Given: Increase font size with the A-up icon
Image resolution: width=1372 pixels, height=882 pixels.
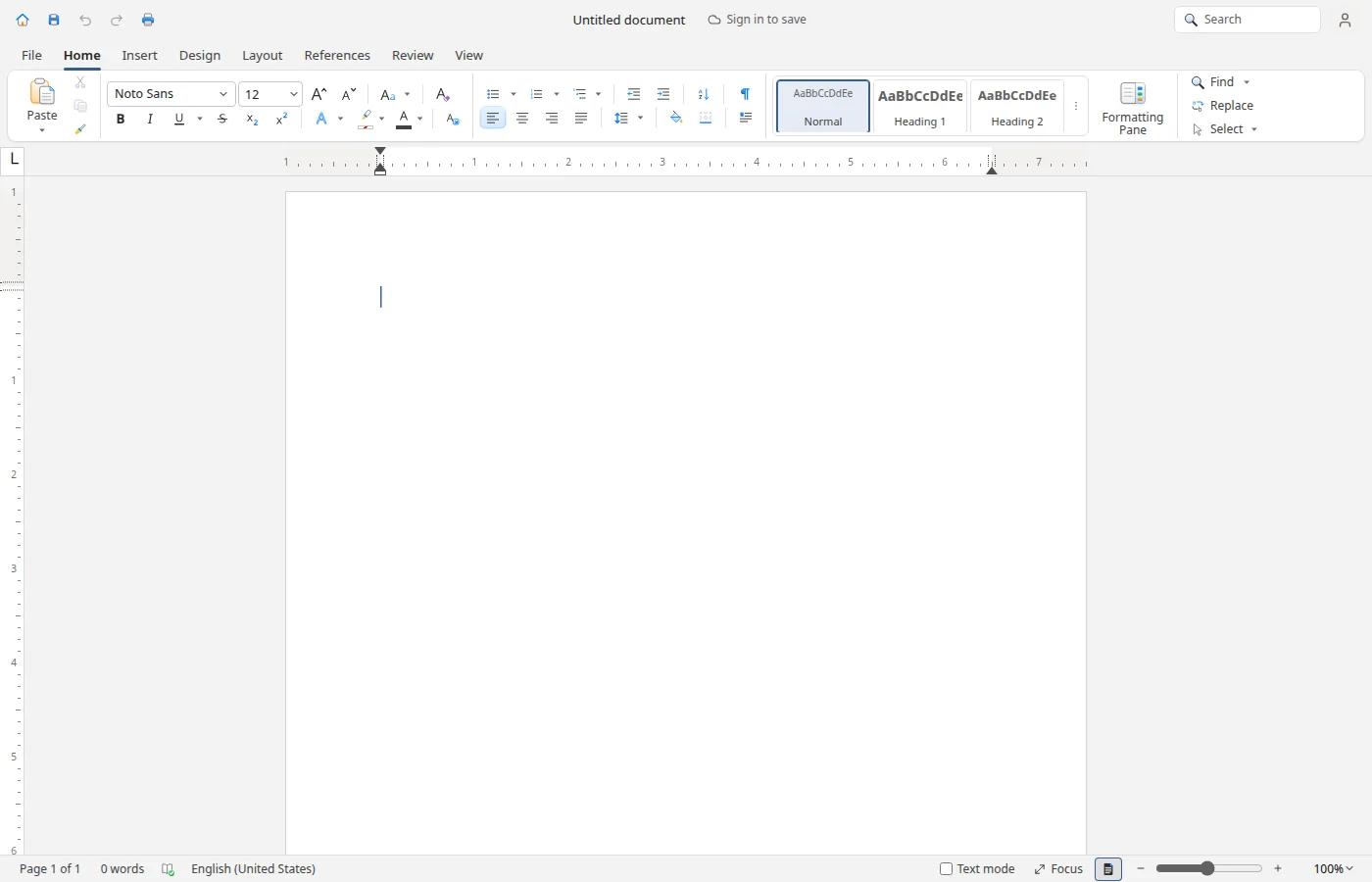Looking at the screenshot, I should point(318,94).
